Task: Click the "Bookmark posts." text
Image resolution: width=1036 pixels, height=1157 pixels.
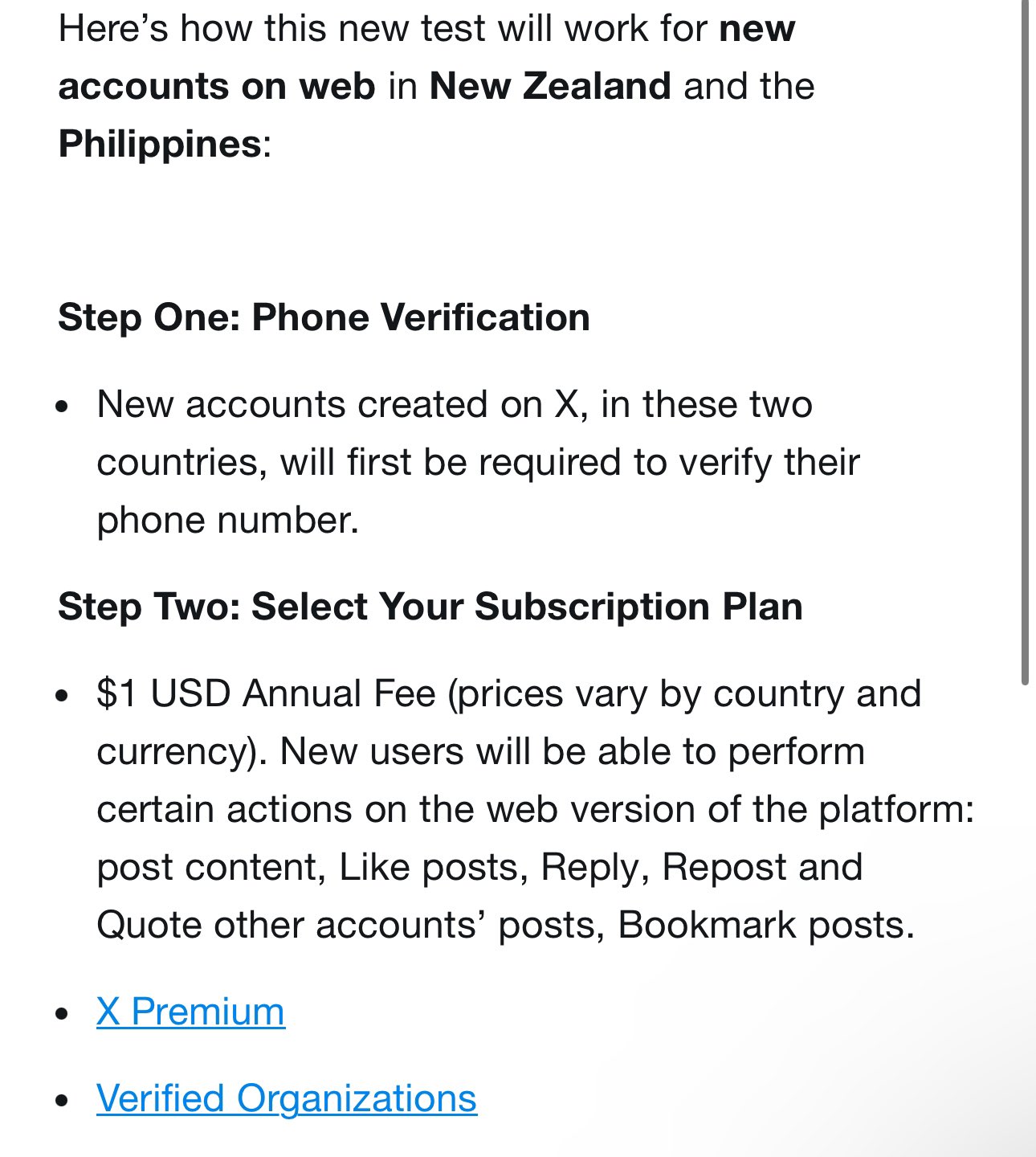Action: tap(766, 925)
